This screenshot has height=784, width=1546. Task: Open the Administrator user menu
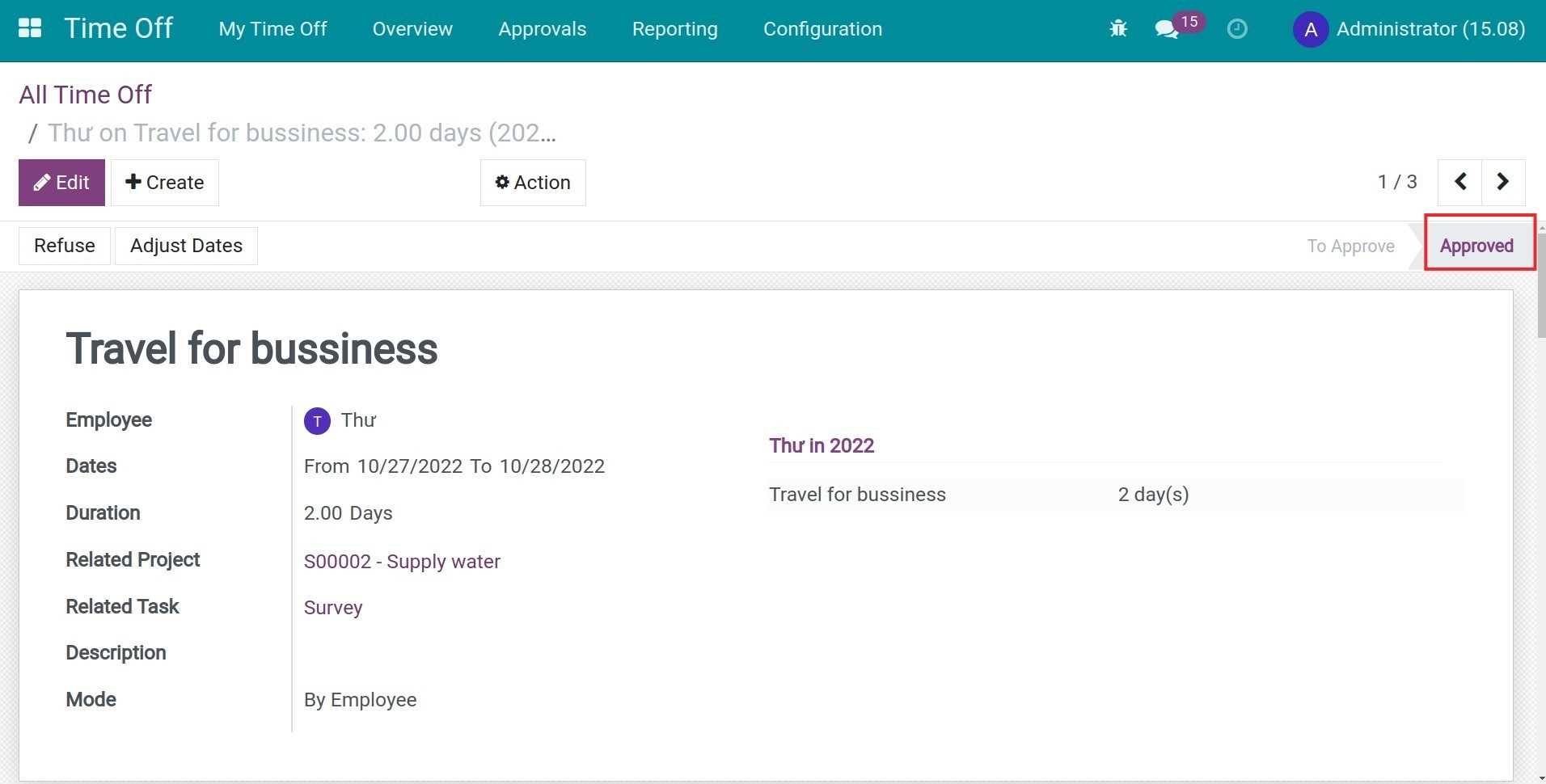pyautogui.click(x=1430, y=29)
